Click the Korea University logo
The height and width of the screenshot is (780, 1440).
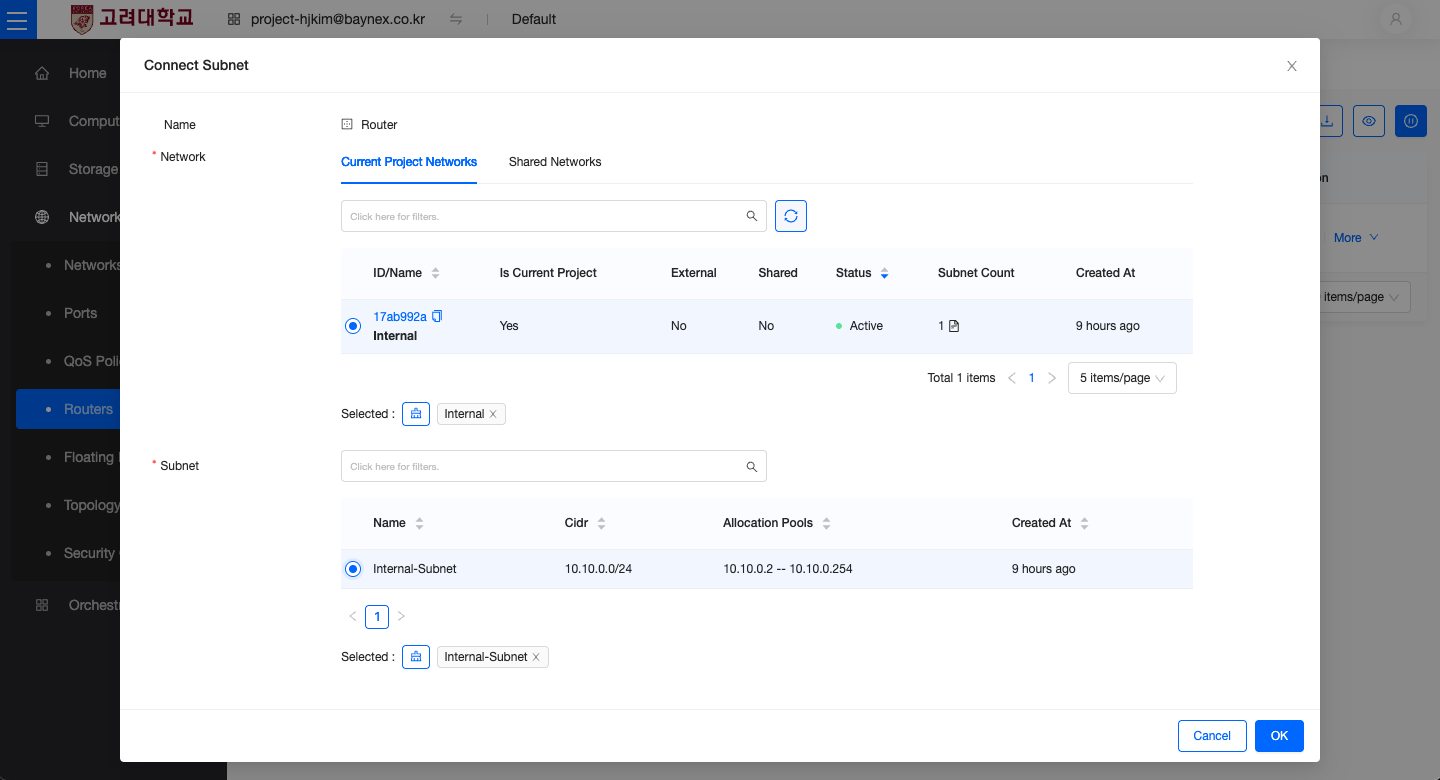(x=133, y=19)
